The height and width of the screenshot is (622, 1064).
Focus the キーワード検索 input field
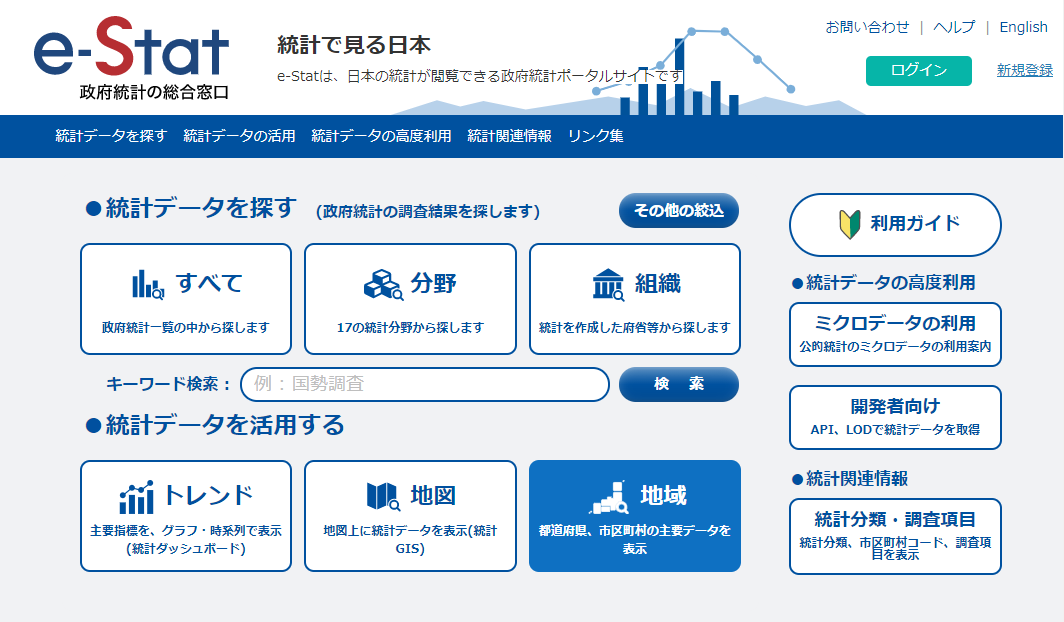pos(424,384)
